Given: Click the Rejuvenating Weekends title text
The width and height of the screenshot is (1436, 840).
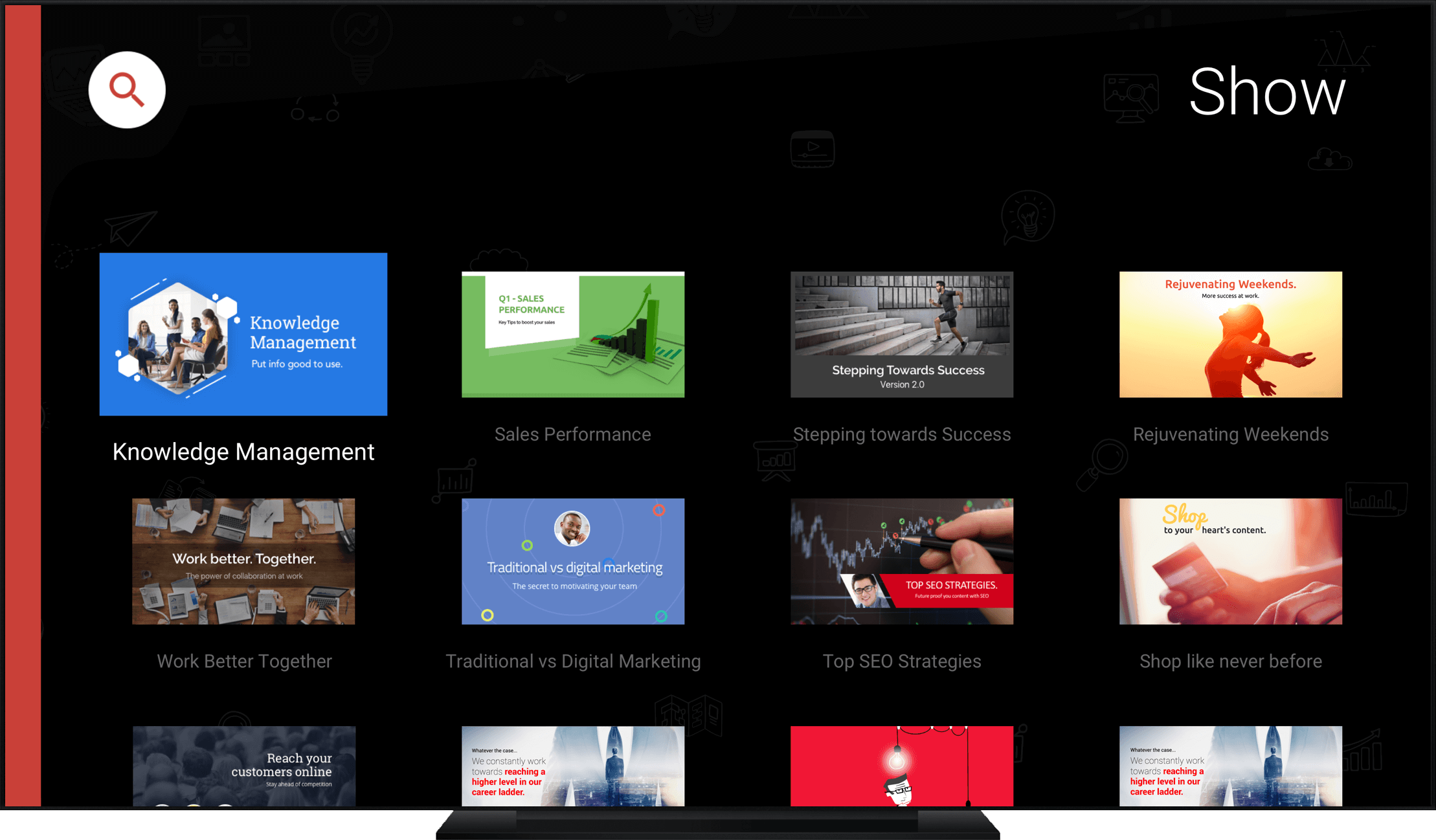Looking at the screenshot, I should [x=1231, y=434].
